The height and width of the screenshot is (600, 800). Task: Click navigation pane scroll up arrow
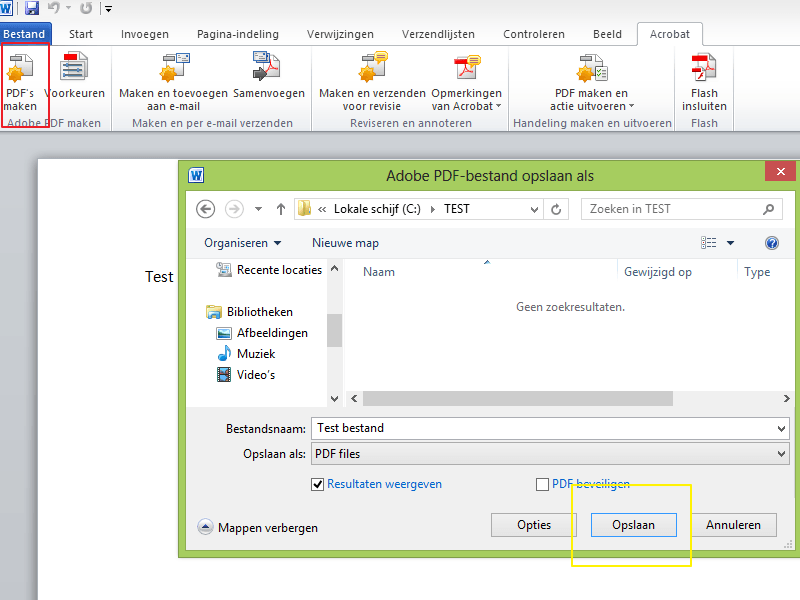pyautogui.click(x=334, y=268)
